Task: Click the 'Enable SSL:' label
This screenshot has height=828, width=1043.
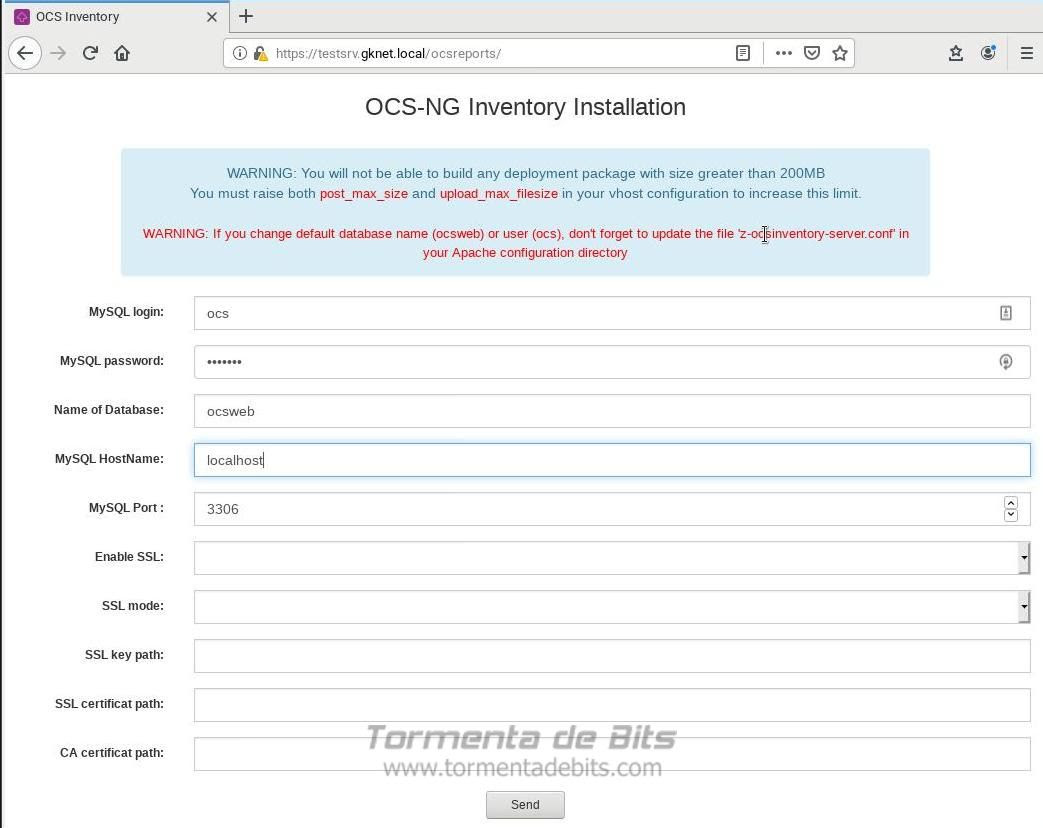Action: coord(130,557)
